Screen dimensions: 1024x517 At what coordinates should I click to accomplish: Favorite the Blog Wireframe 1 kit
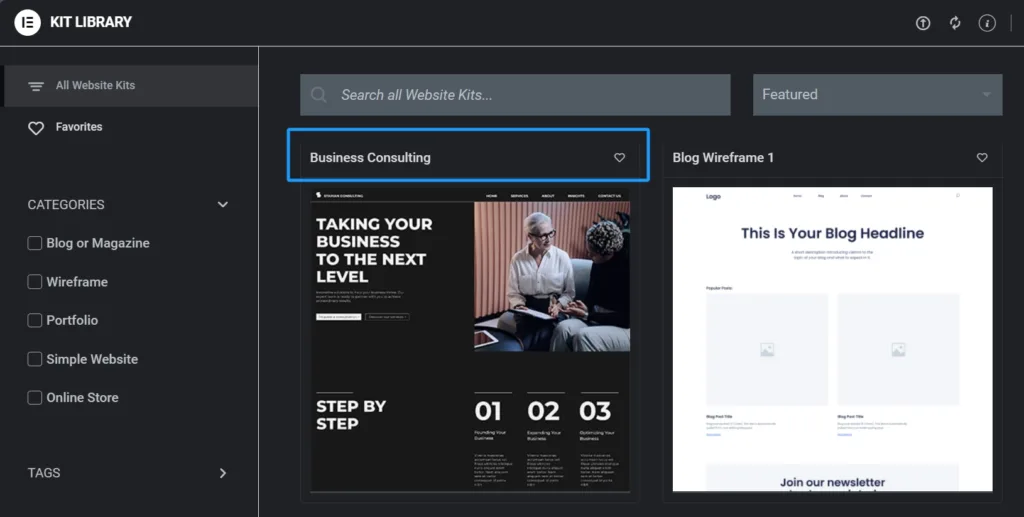(982, 158)
